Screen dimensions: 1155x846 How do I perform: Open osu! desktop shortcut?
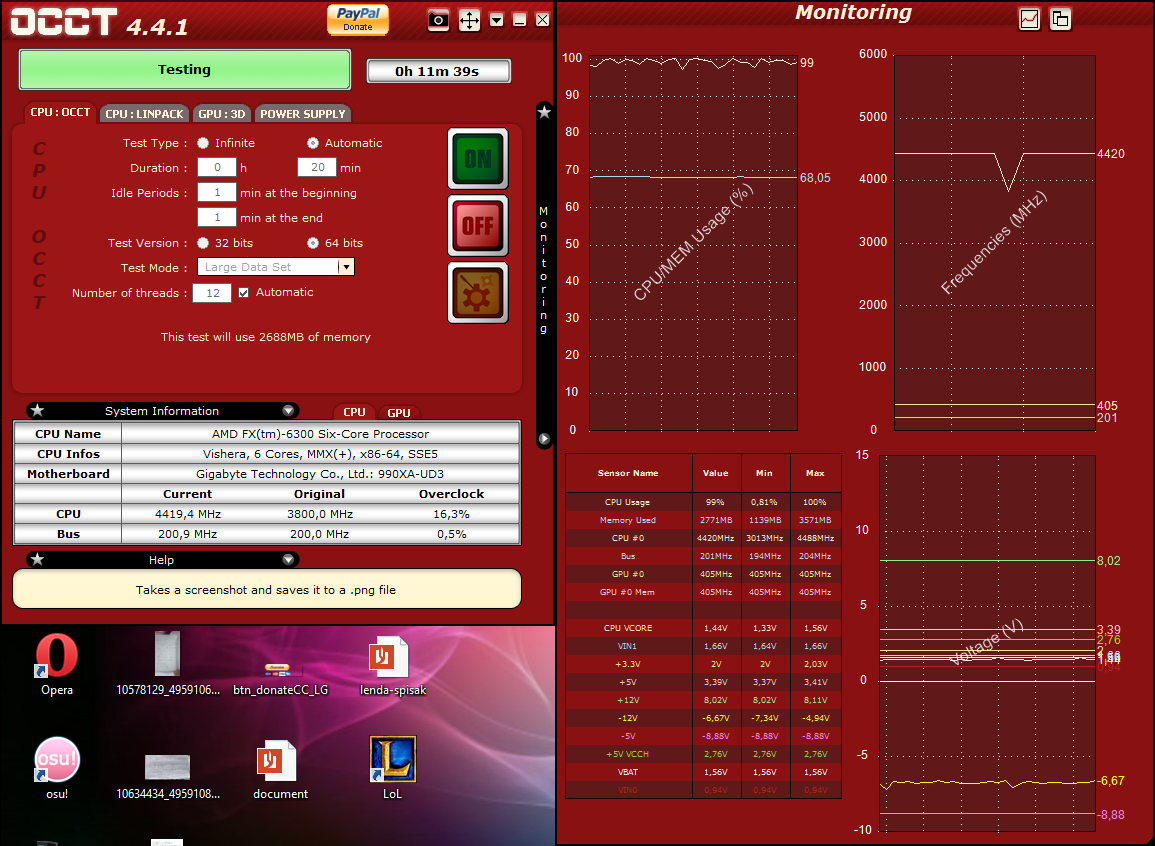pyautogui.click(x=57, y=768)
